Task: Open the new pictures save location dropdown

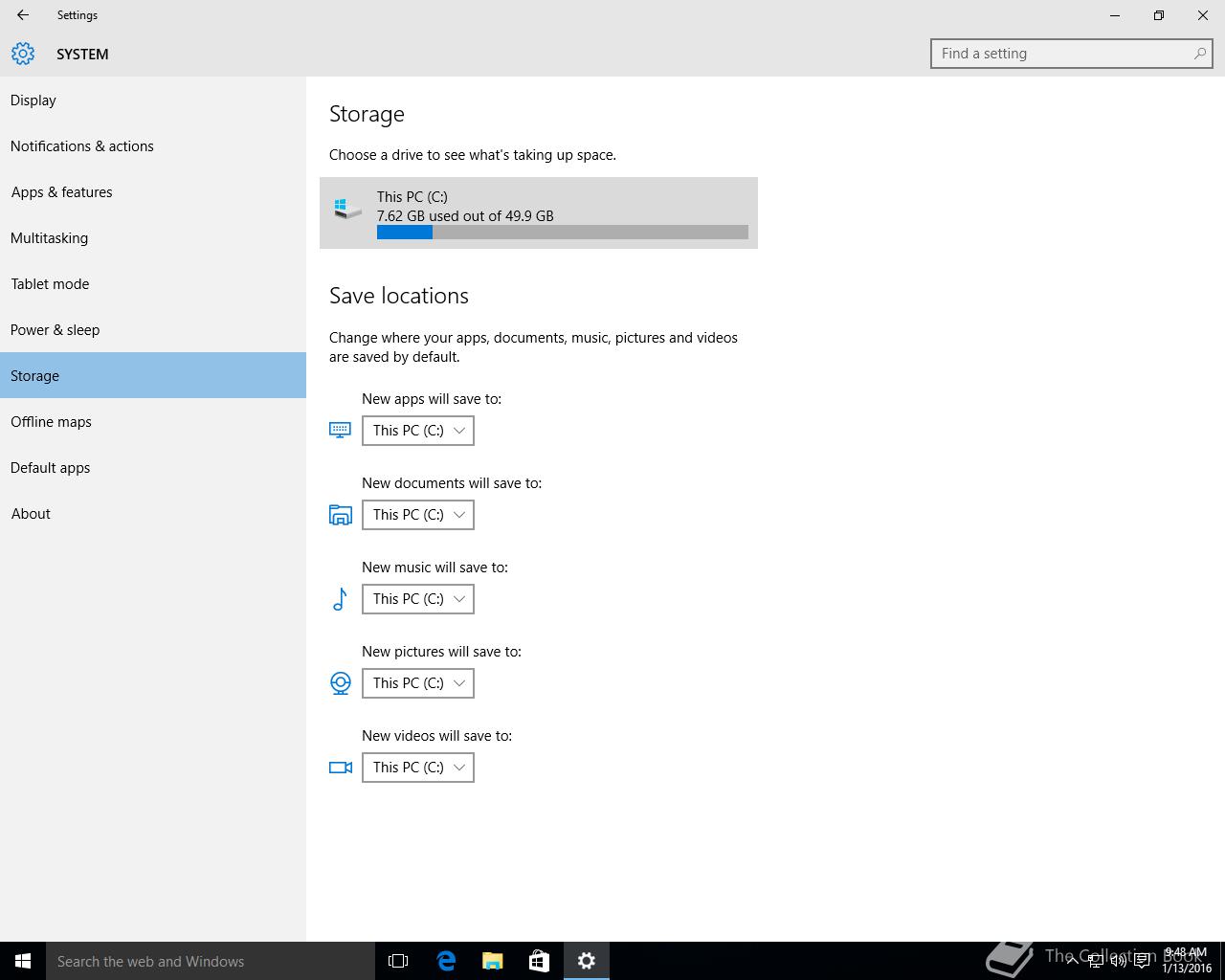Action: click(x=418, y=683)
